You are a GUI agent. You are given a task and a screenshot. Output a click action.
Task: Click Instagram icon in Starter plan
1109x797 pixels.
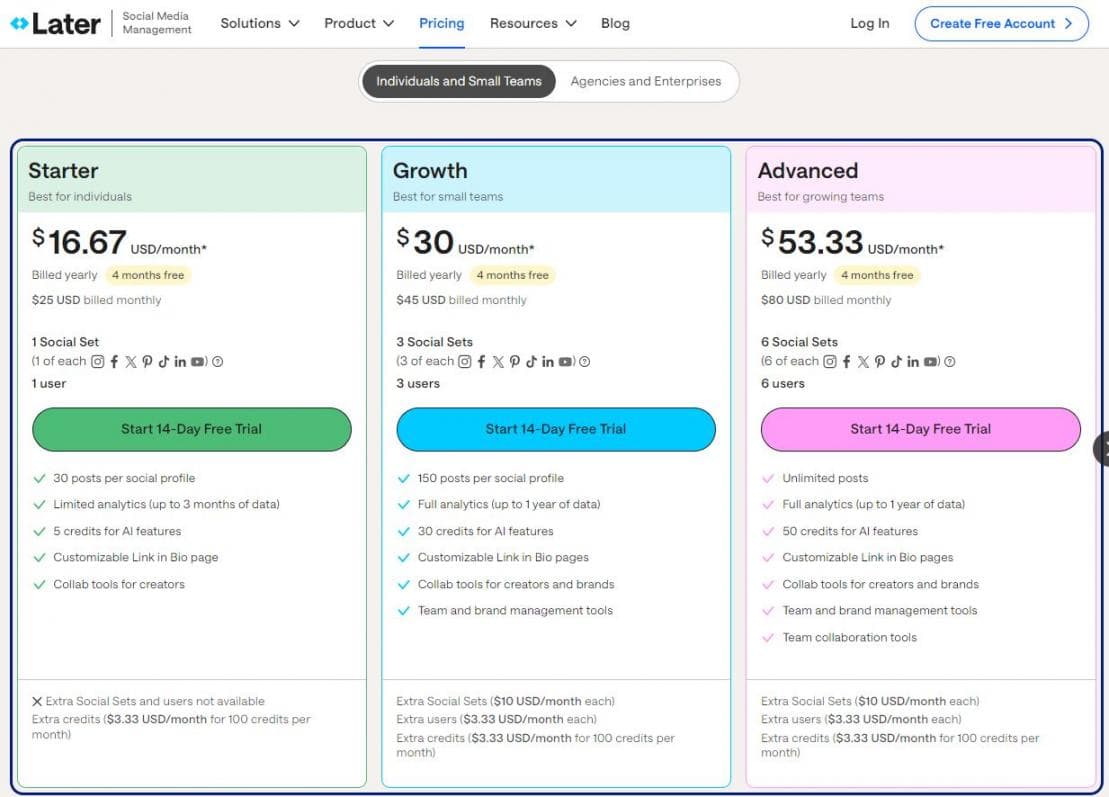pyautogui.click(x=98, y=362)
